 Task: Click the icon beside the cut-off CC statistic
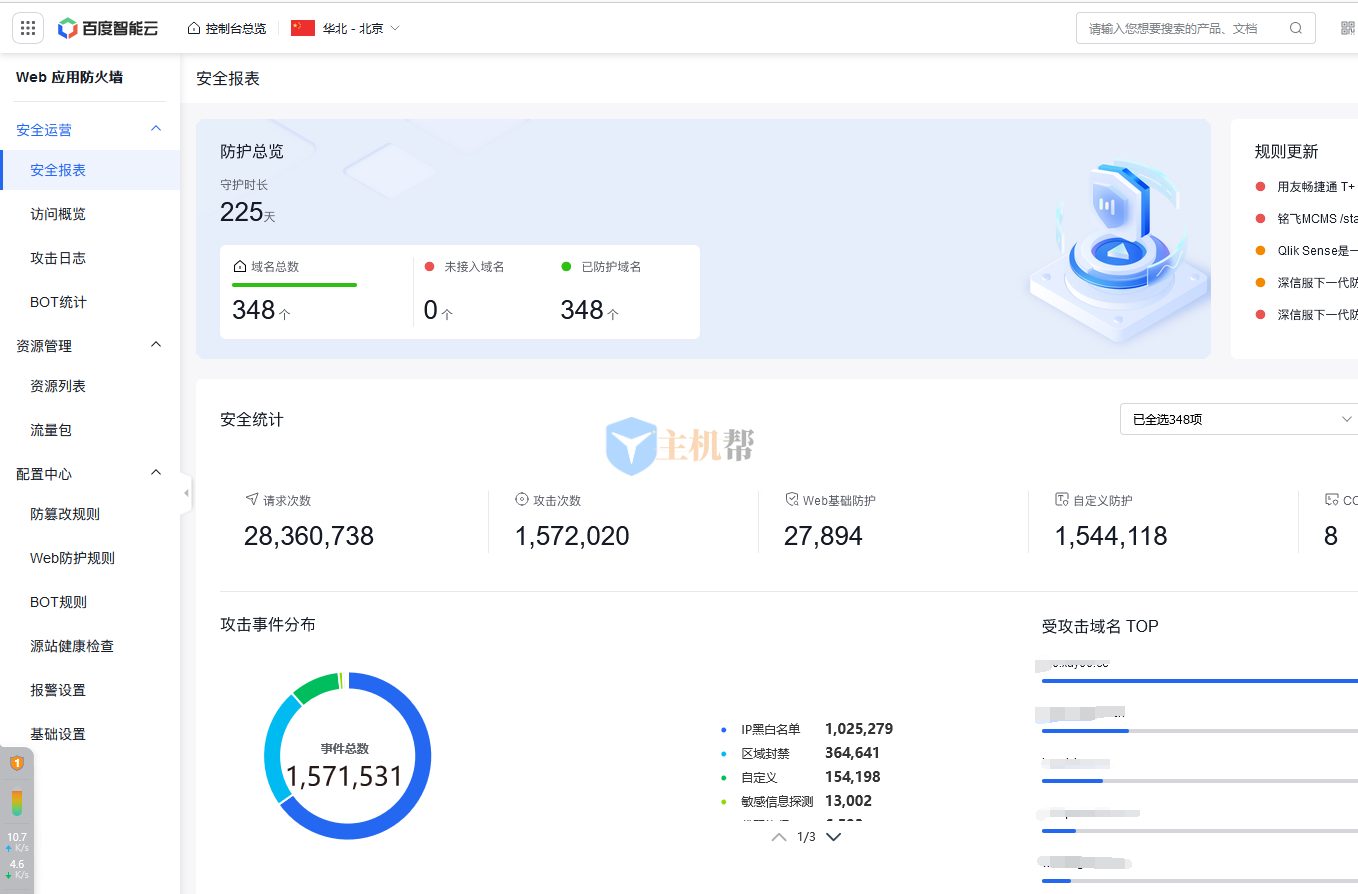coord(1331,499)
